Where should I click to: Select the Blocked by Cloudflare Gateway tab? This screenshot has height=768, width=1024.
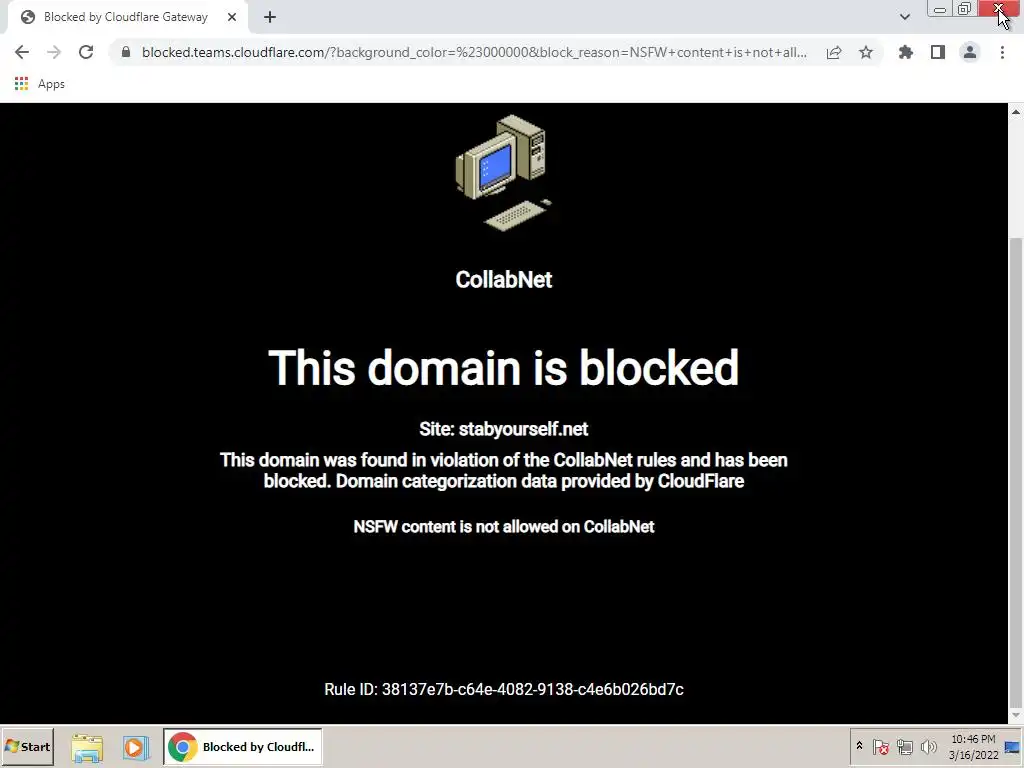[127, 17]
